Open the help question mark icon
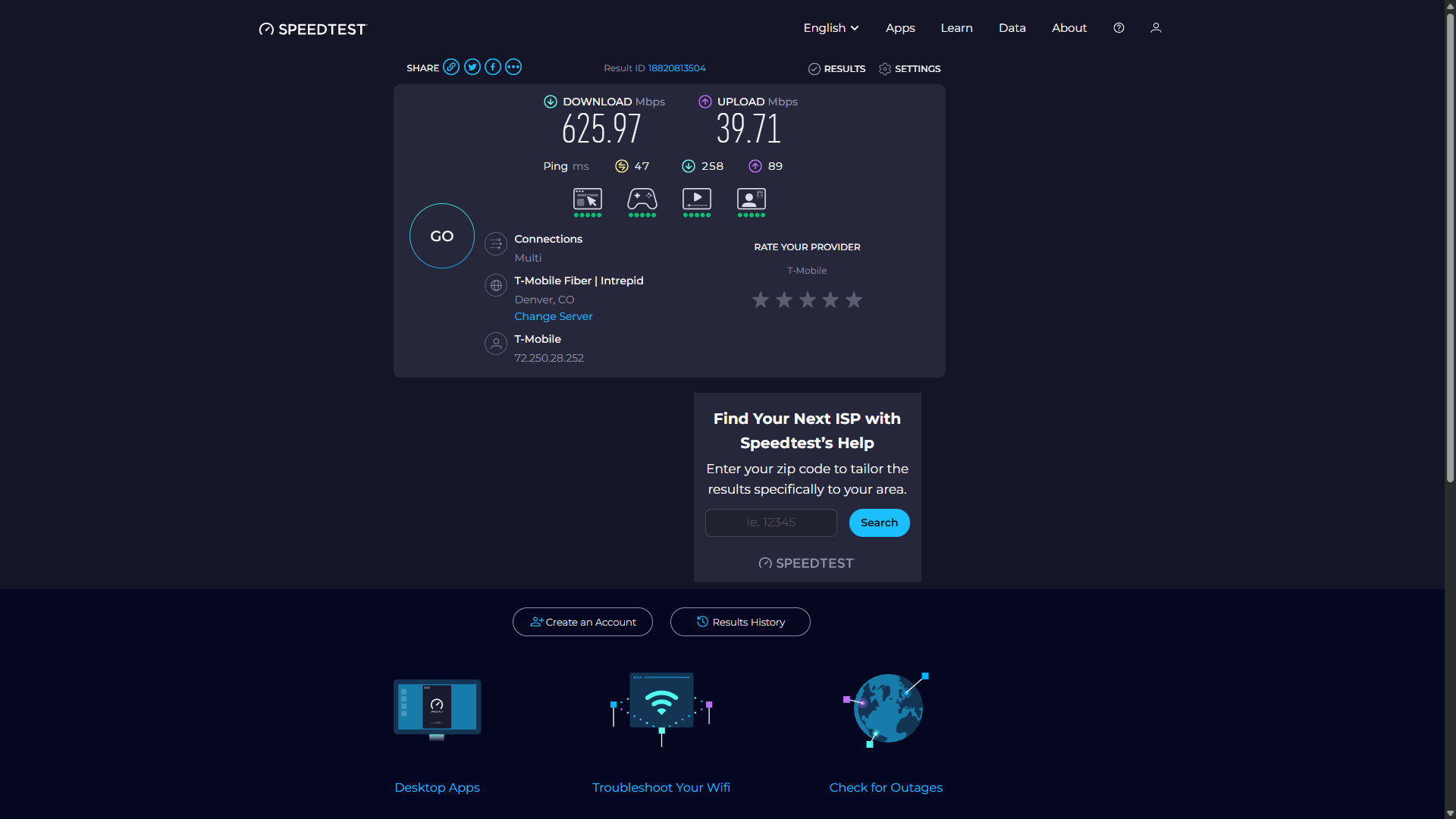 (1119, 28)
